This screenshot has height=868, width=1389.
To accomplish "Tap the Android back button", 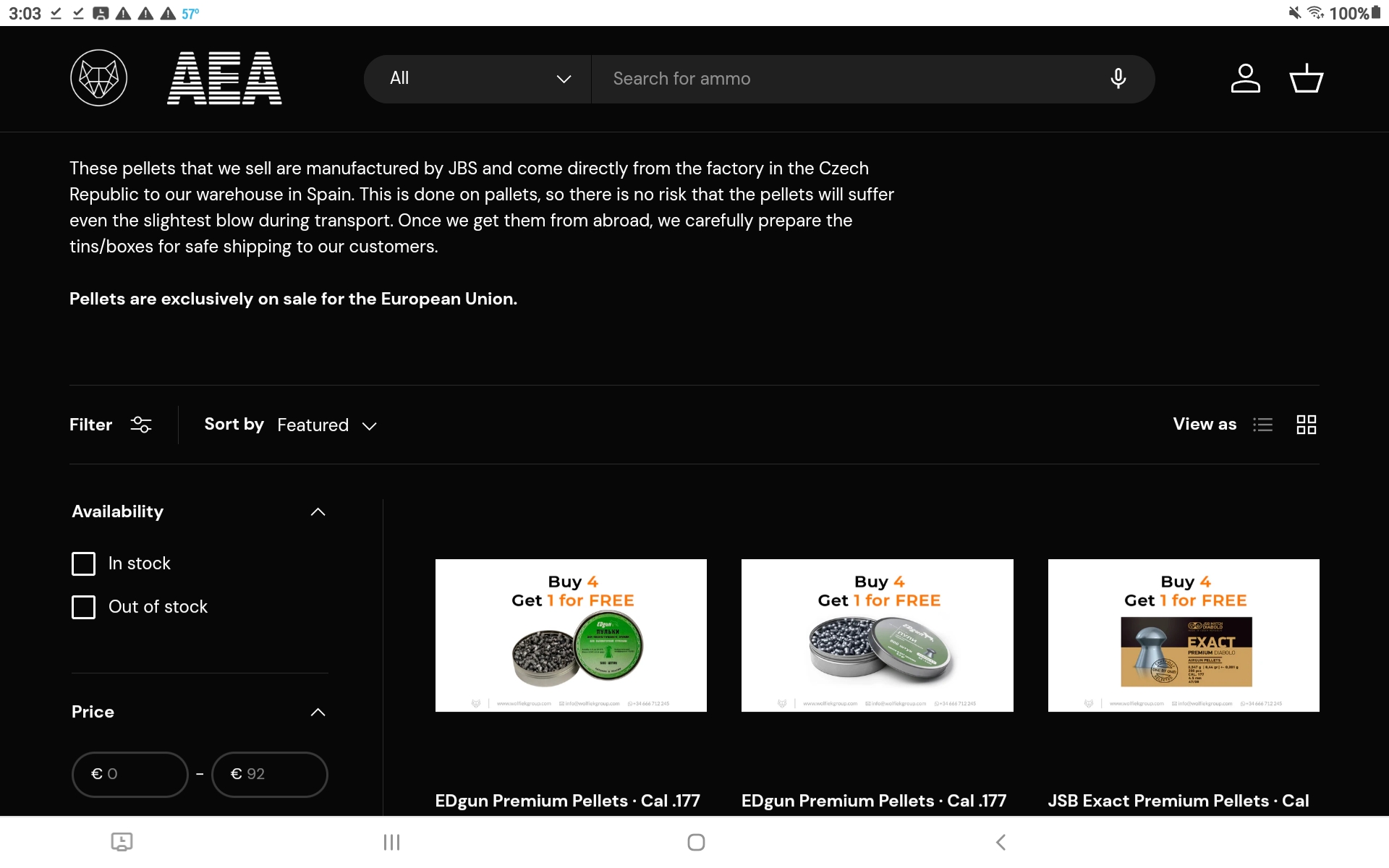I will [x=1001, y=842].
